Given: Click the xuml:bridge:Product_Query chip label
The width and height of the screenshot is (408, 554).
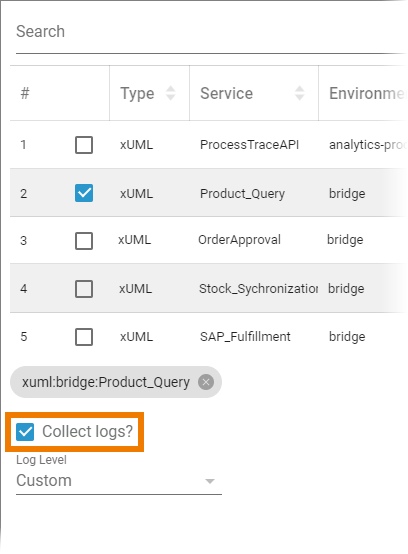Looking at the screenshot, I should coord(106,383).
